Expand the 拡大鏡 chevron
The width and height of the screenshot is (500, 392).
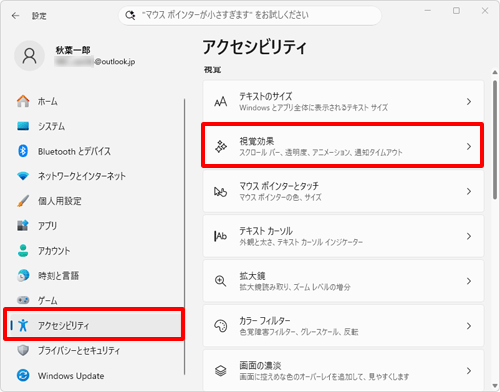pos(469,281)
